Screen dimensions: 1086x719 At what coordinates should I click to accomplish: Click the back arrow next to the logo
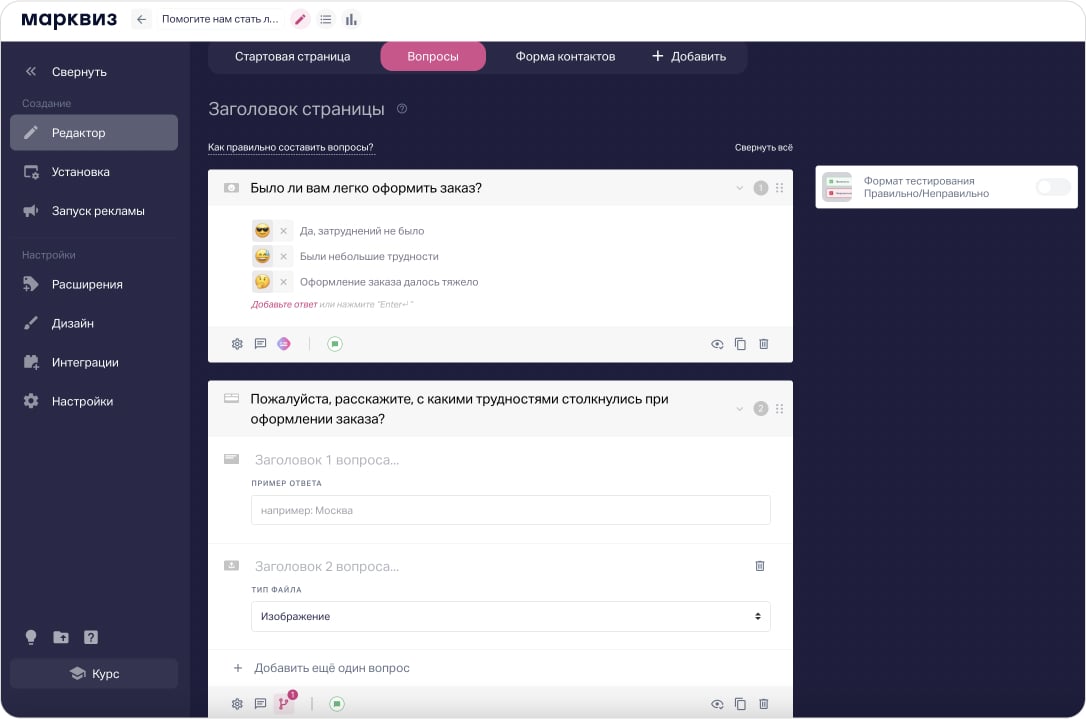[x=141, y=19]
